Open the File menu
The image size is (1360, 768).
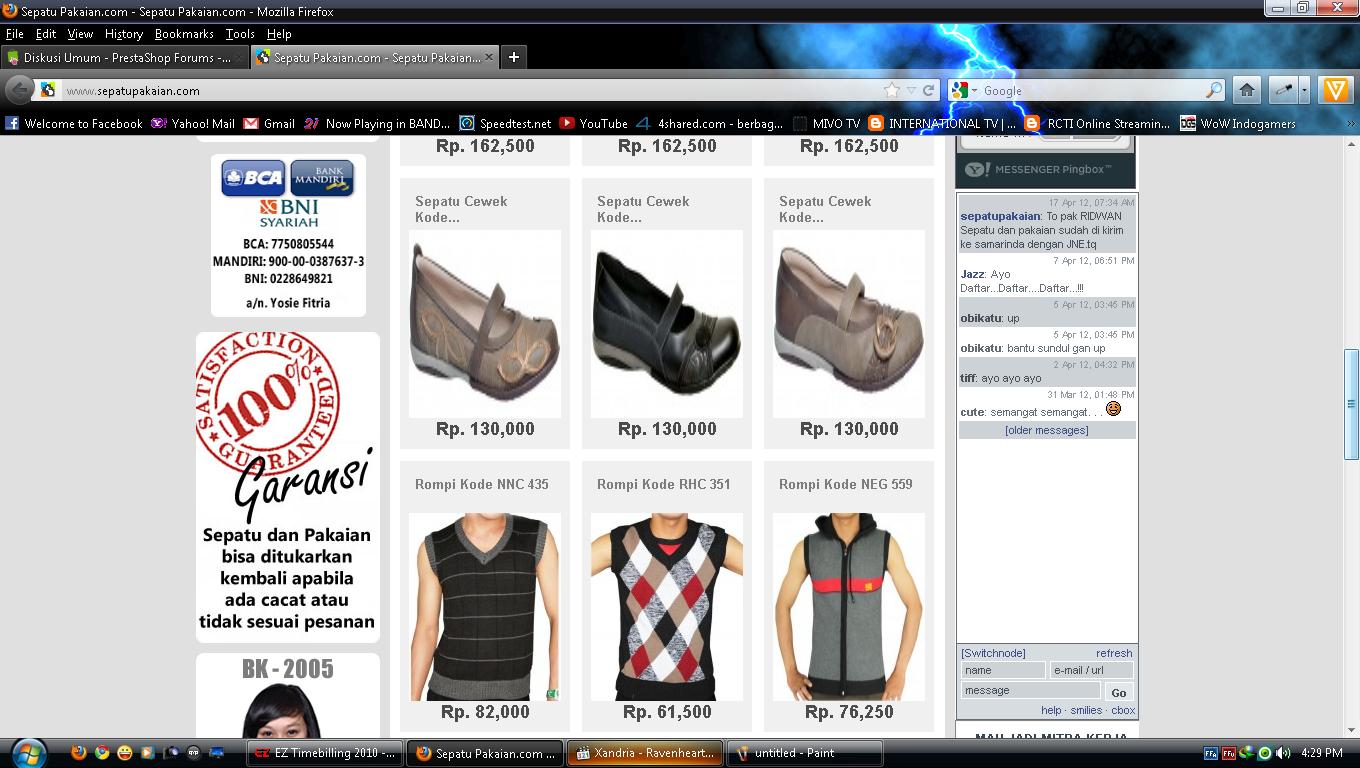tap(14, 34)
